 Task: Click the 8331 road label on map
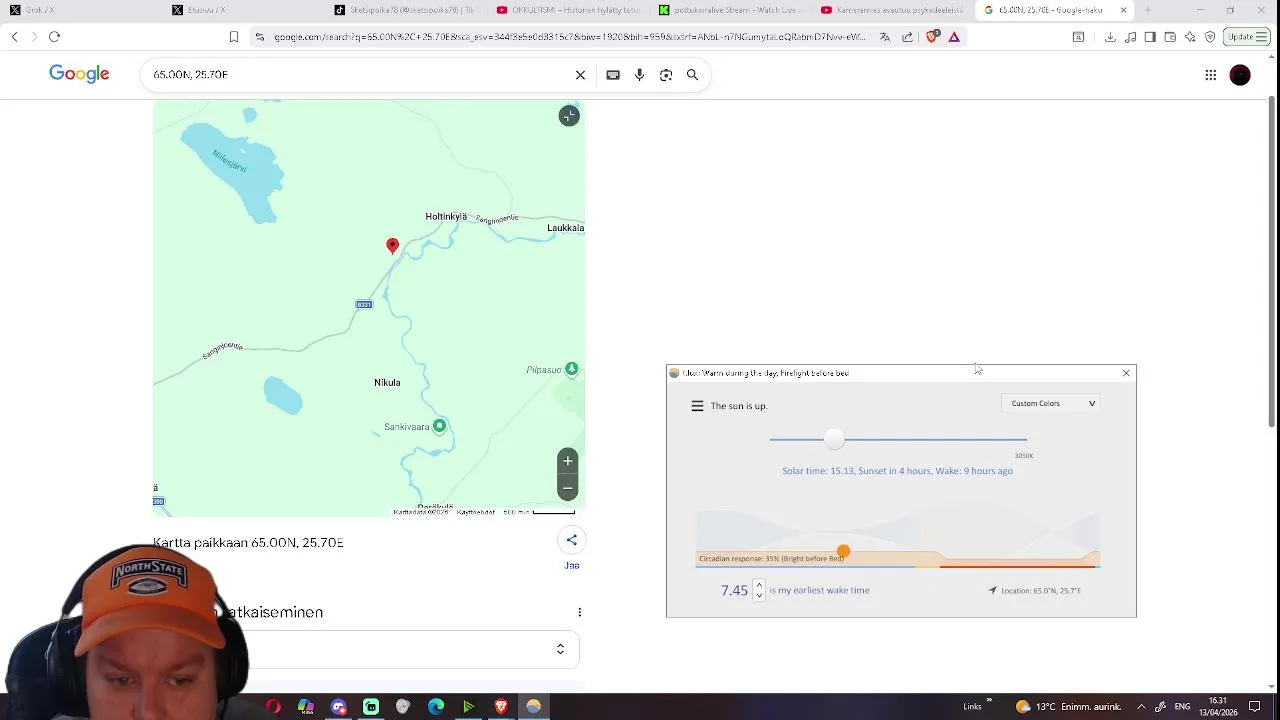(x=364, y=304)
